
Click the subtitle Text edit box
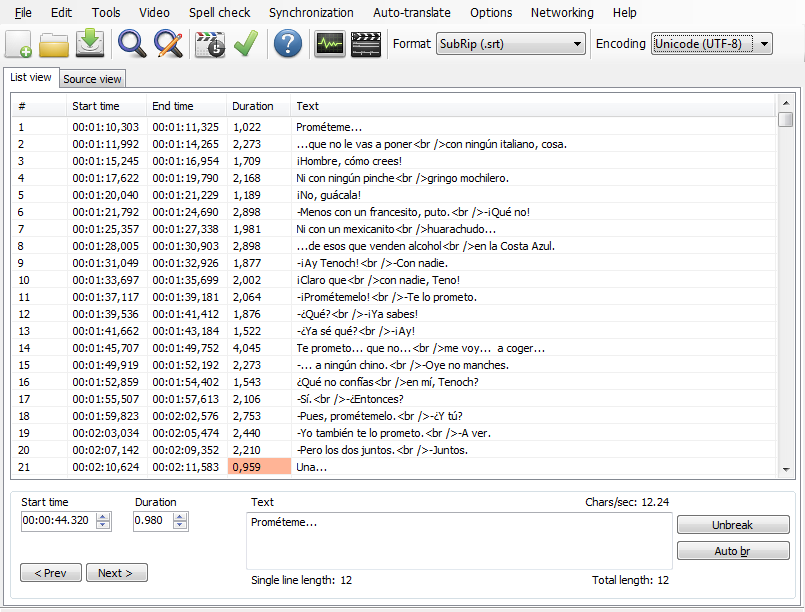click(459, 541)
